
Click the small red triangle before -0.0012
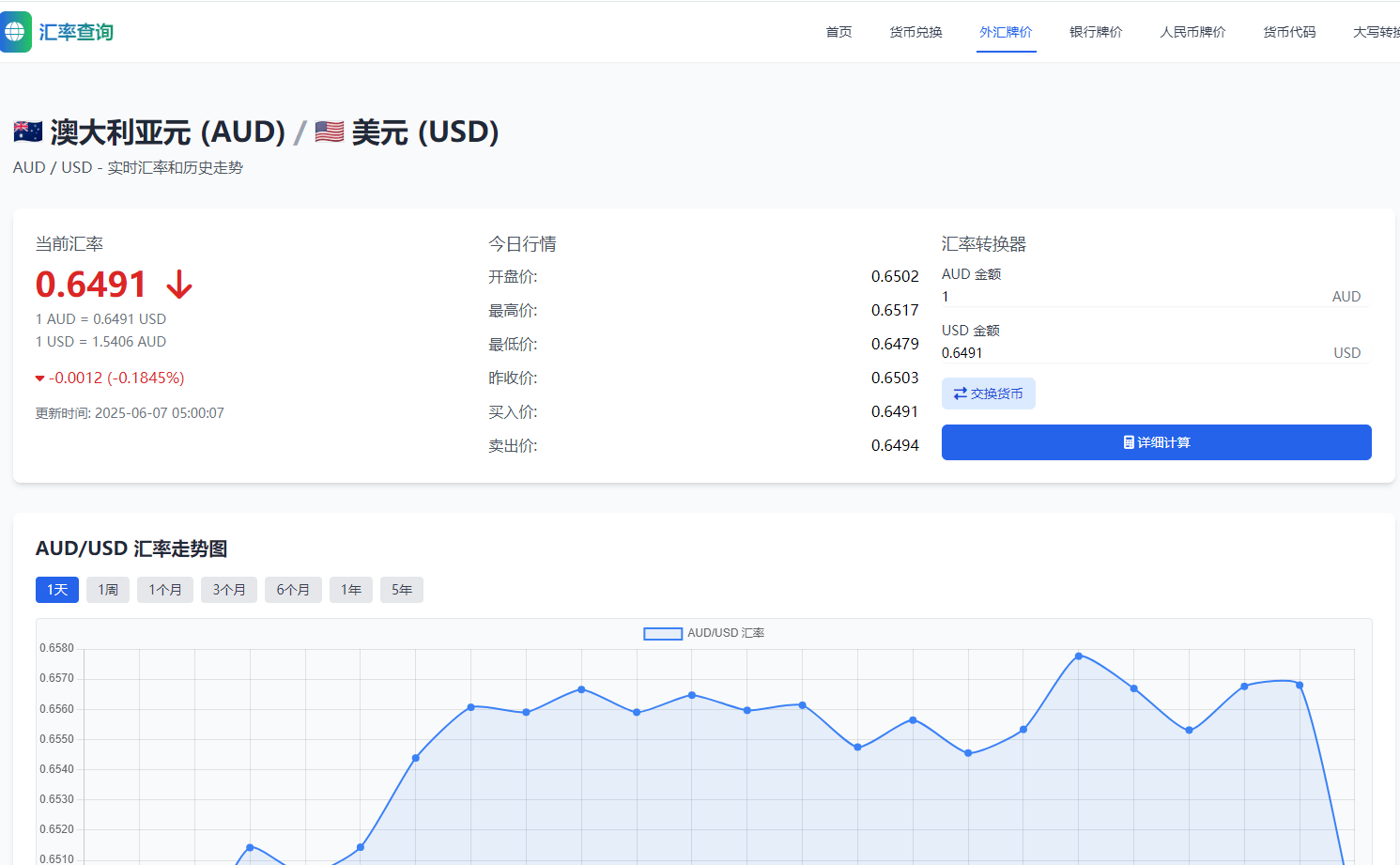(x=39, y=378)
